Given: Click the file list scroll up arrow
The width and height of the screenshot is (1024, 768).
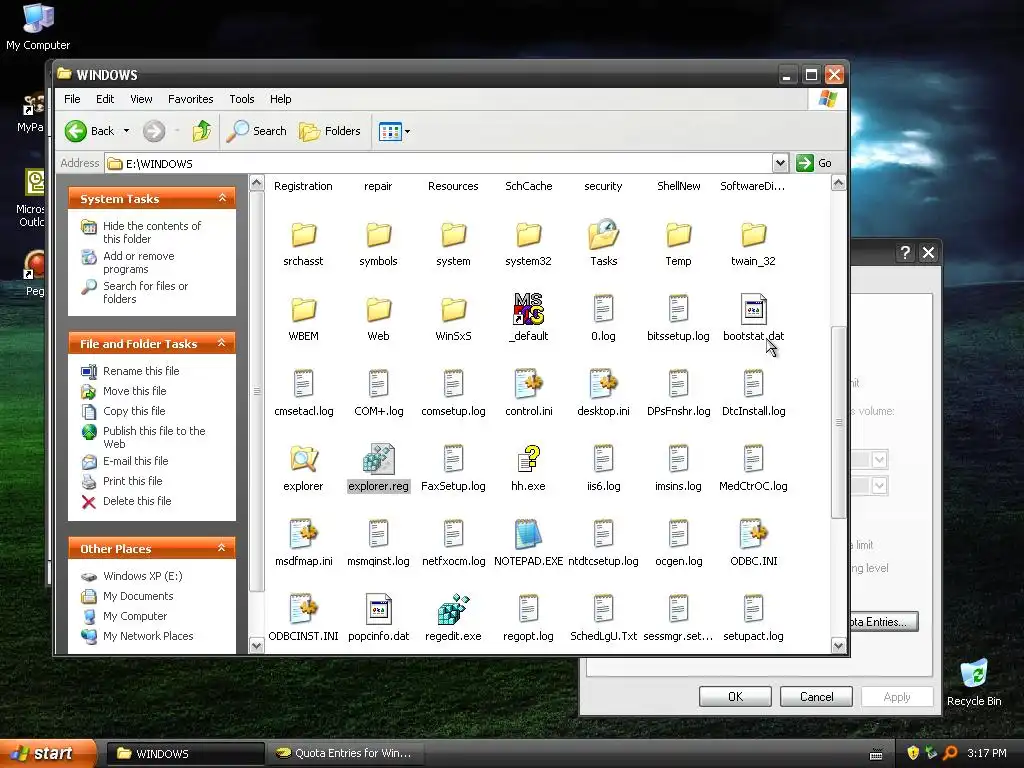Looking at the screenshot, I should point(839,183).
